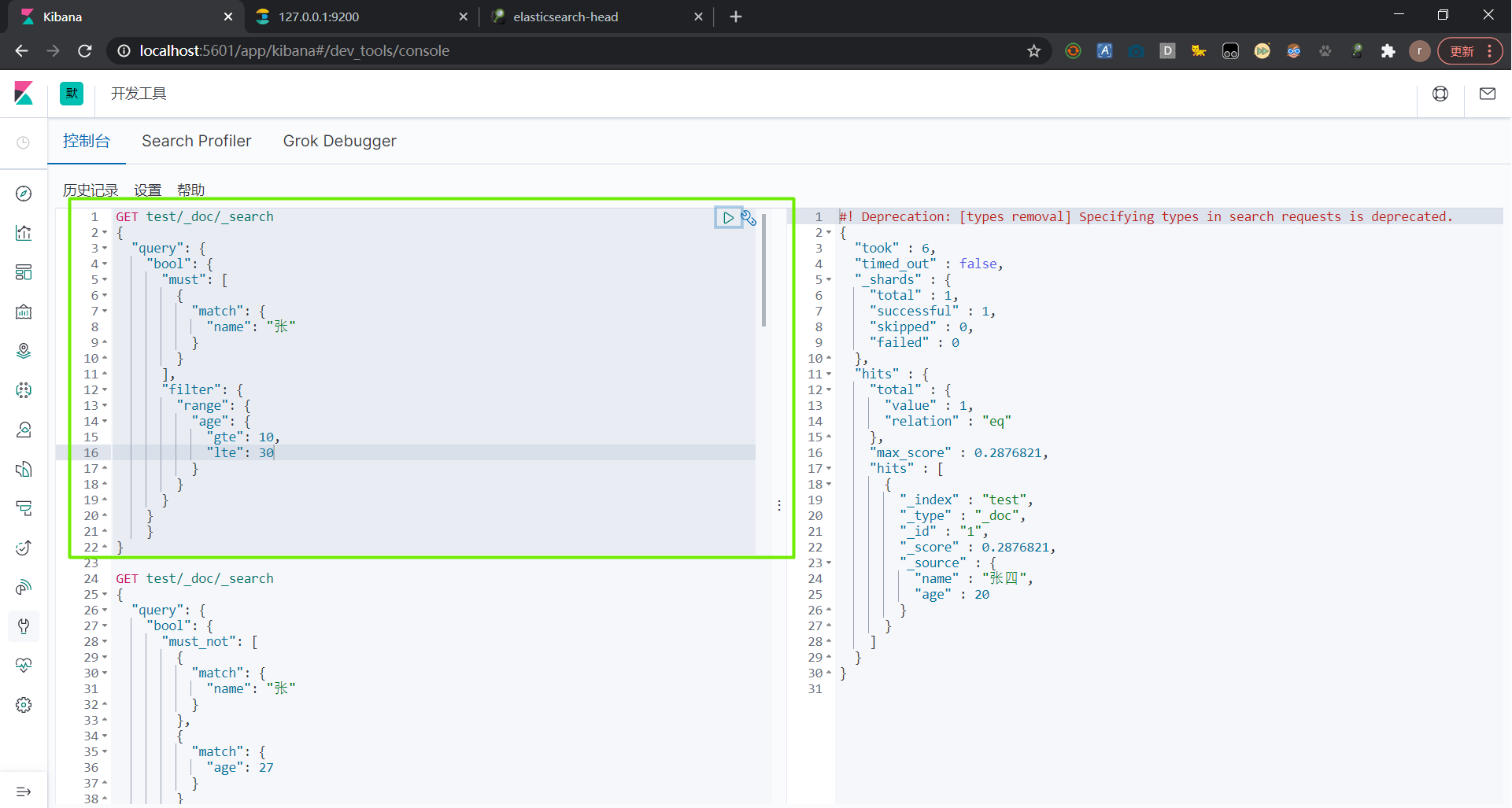Open a new browser tab

click(736, 17)
